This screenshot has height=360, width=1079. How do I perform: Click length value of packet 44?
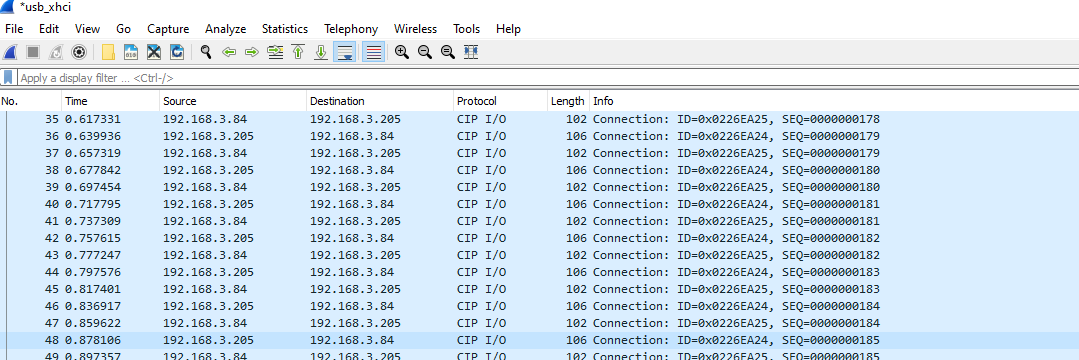pos(576,272)
